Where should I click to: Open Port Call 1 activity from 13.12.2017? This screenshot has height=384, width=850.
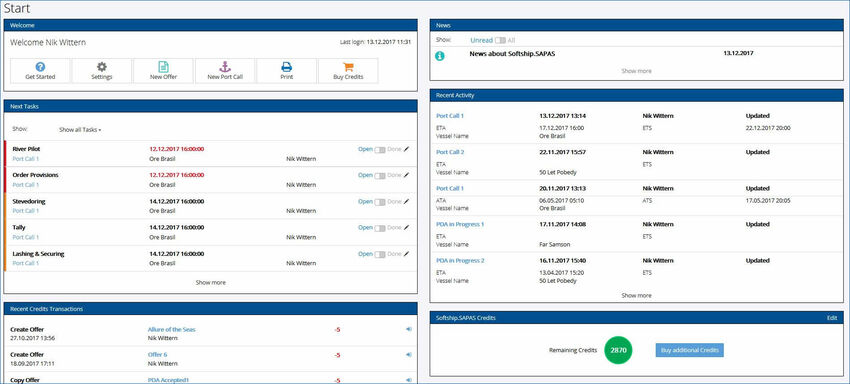pyautogui.click(x=450, y=116)
